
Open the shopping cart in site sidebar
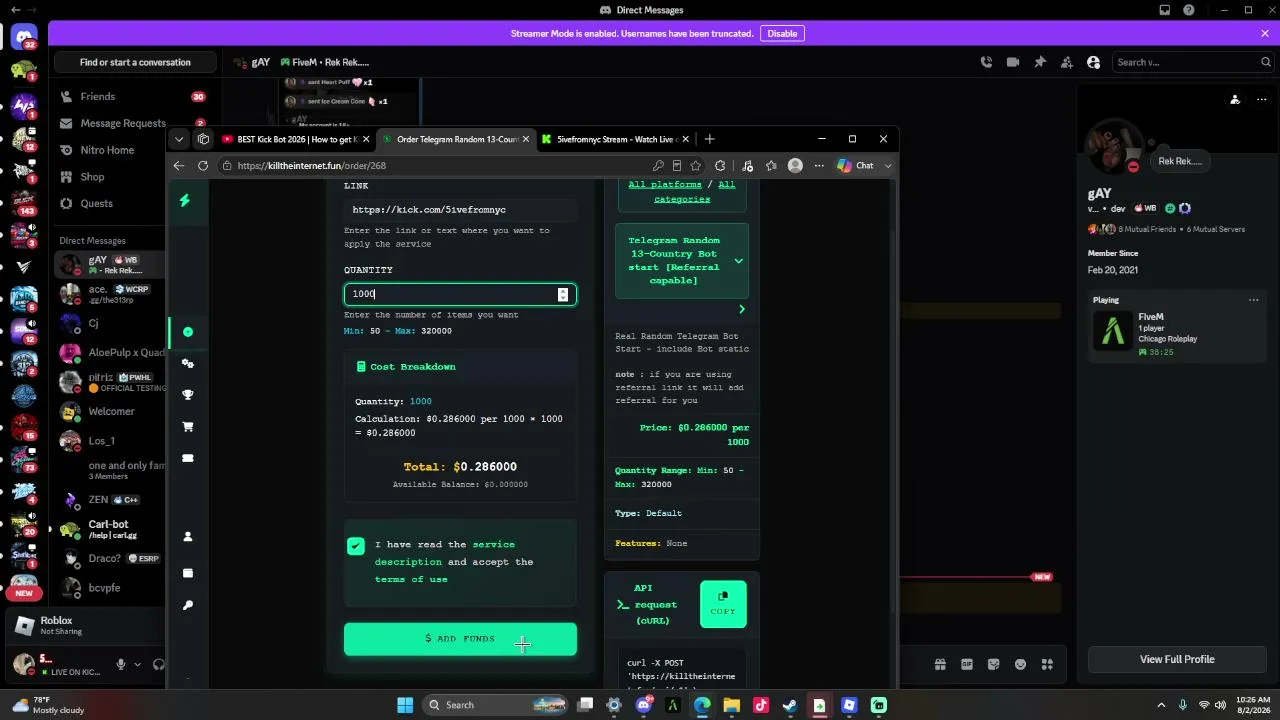pyautogui.click(x=187, y=426)
